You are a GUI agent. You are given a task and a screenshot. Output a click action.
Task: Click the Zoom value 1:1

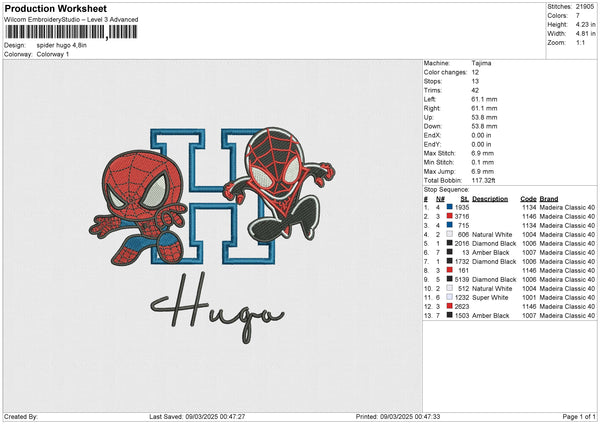(580, 43)
